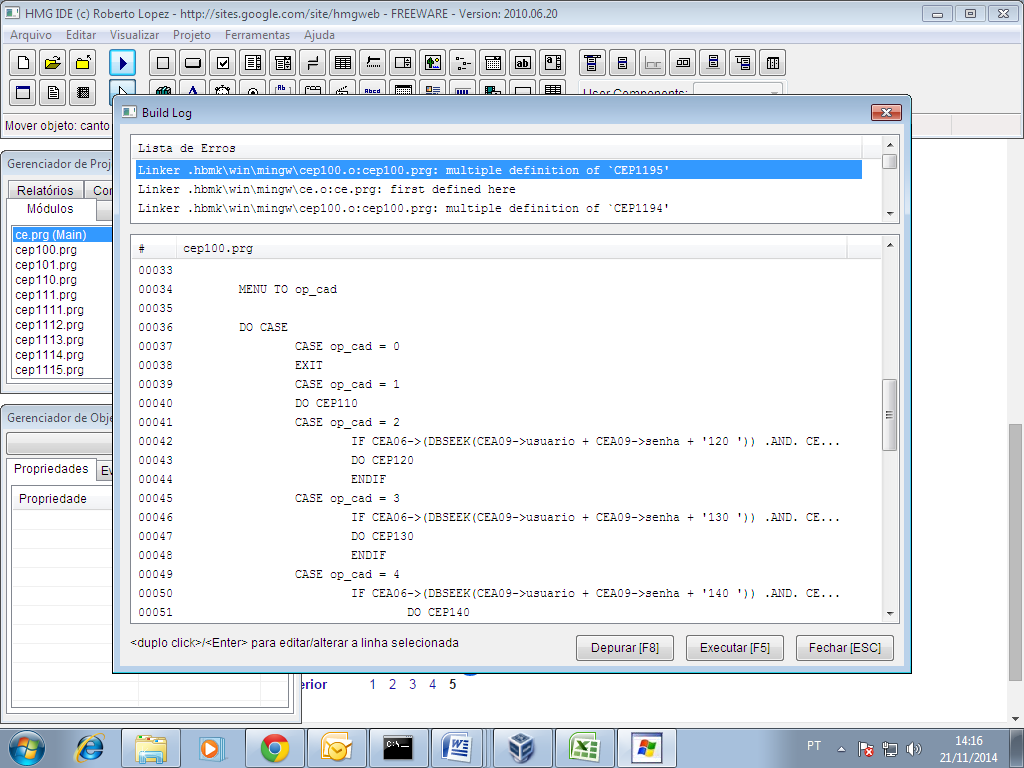Click the Open project folder icon
1024x768 pixels.
coord(53,63)
